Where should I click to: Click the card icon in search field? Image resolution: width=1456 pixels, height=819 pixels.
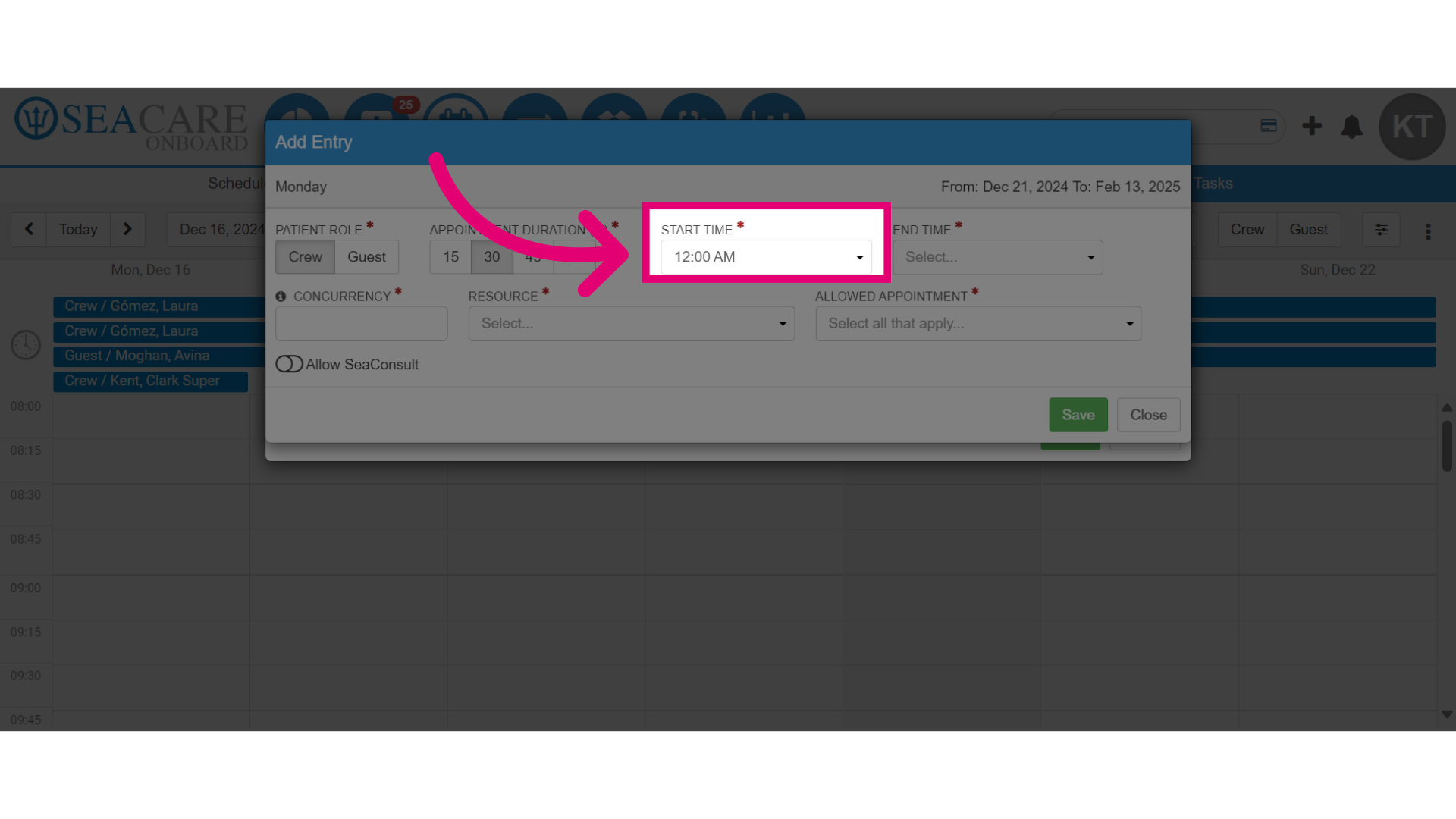1269,126
